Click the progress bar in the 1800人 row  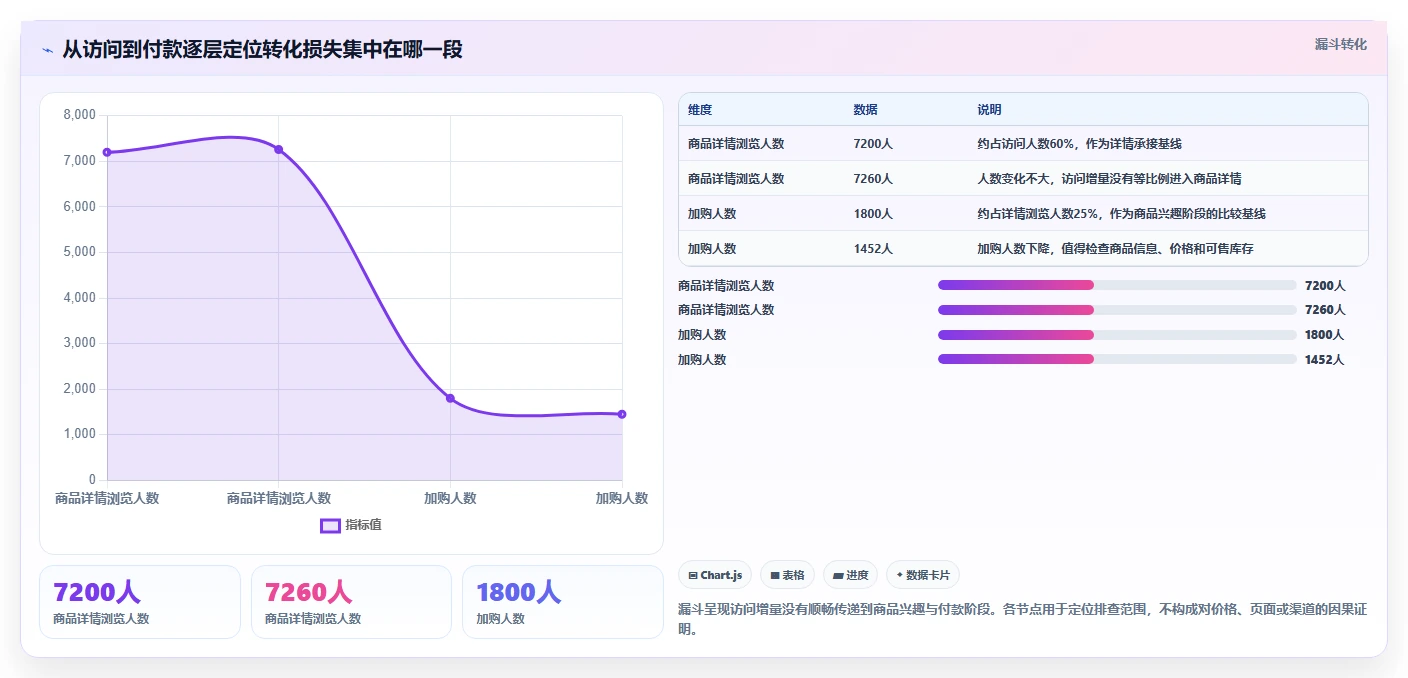(x=1117, y=335)
